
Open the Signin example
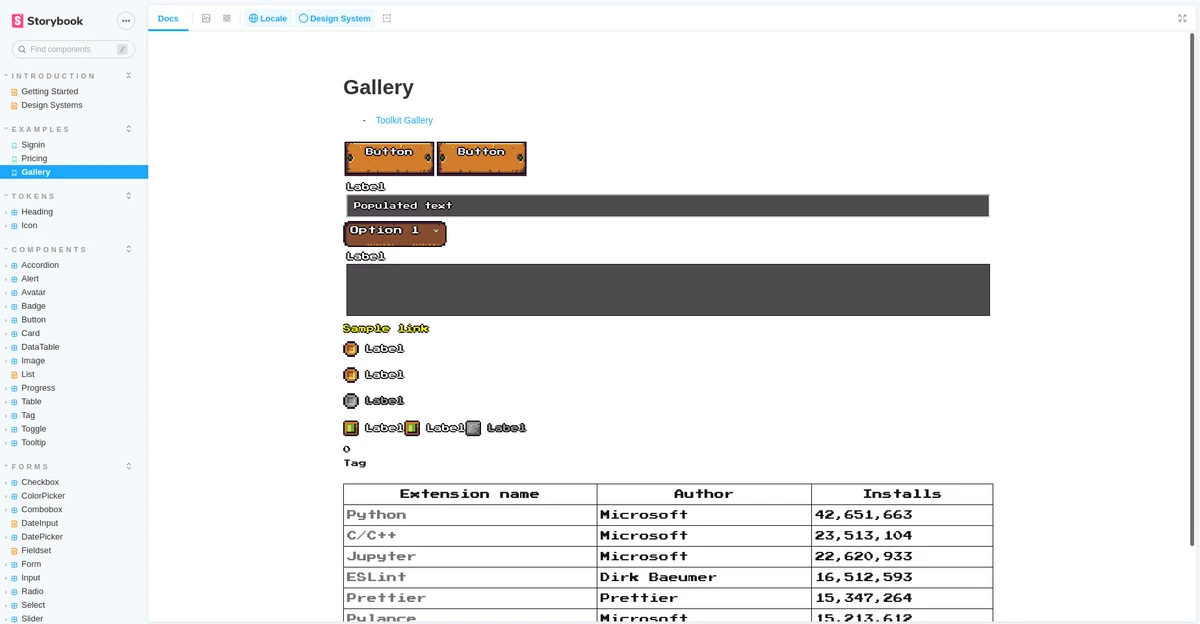(x=33, y=145)
